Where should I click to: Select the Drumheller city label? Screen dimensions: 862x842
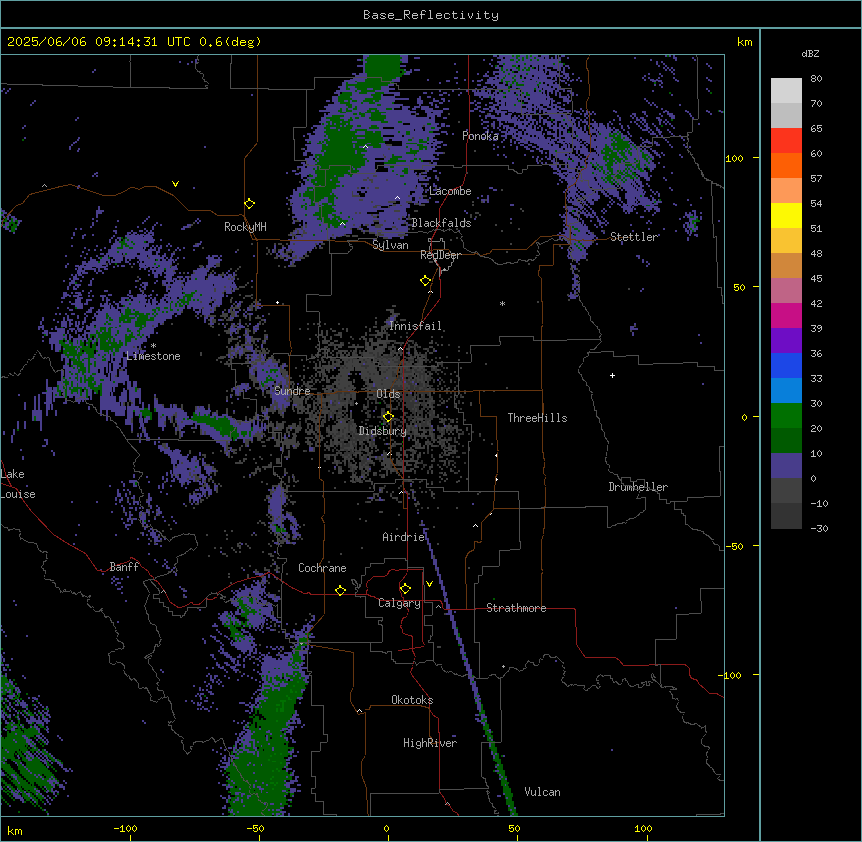coord(638,487)
